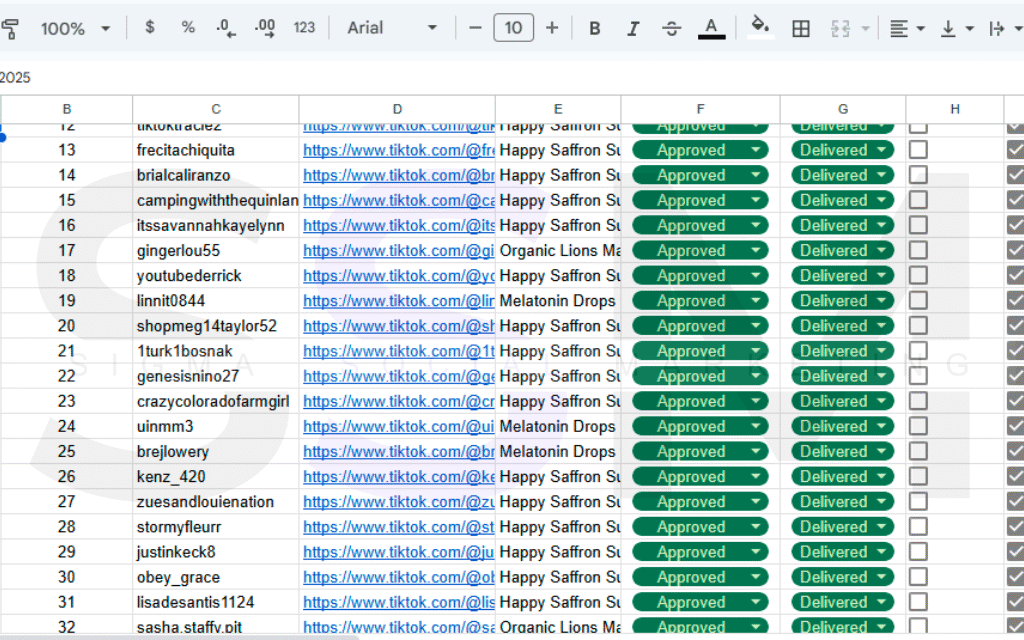Screen dimensions: 1024x640
Task: Select column F header
Action: click(x=700, y=109)
